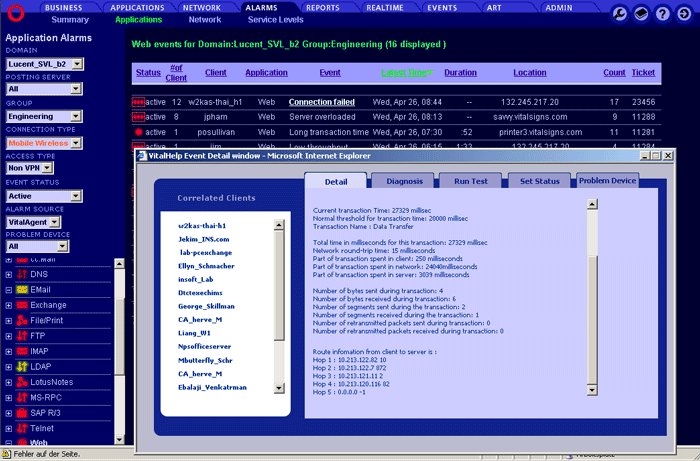
Task: Open the Connection failed event link
Action: click(321, 102)
